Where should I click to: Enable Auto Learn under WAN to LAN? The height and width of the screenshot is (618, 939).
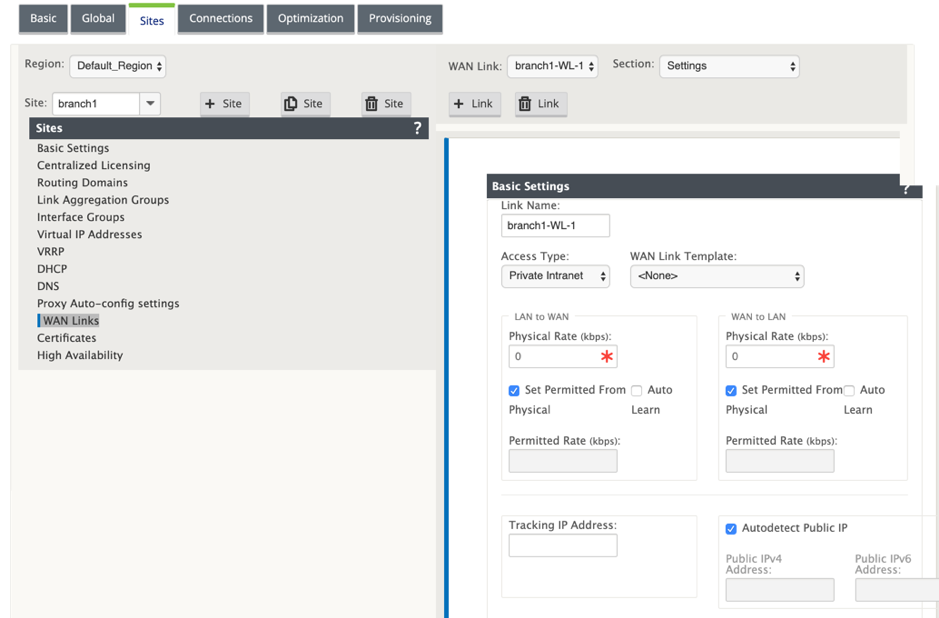(x=849, y=390)
